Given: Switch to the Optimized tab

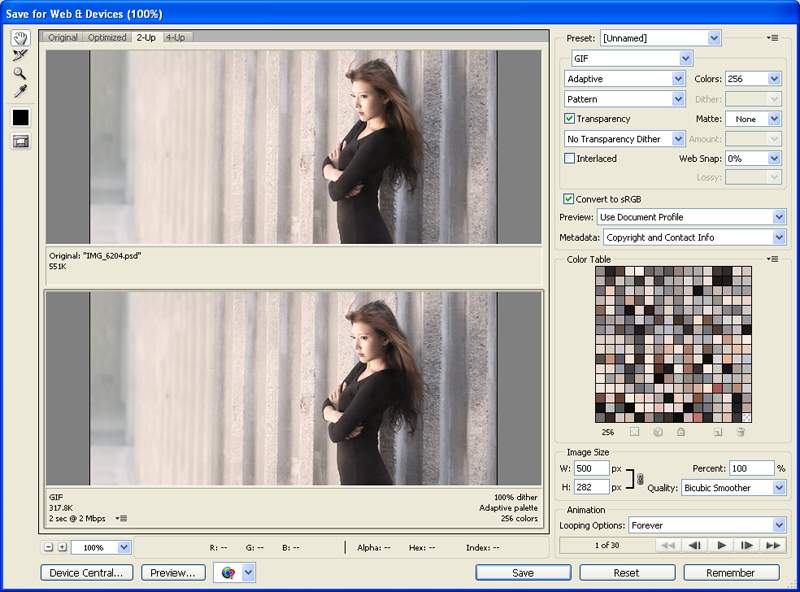Looking at the screenshot, I should point(107,37).
